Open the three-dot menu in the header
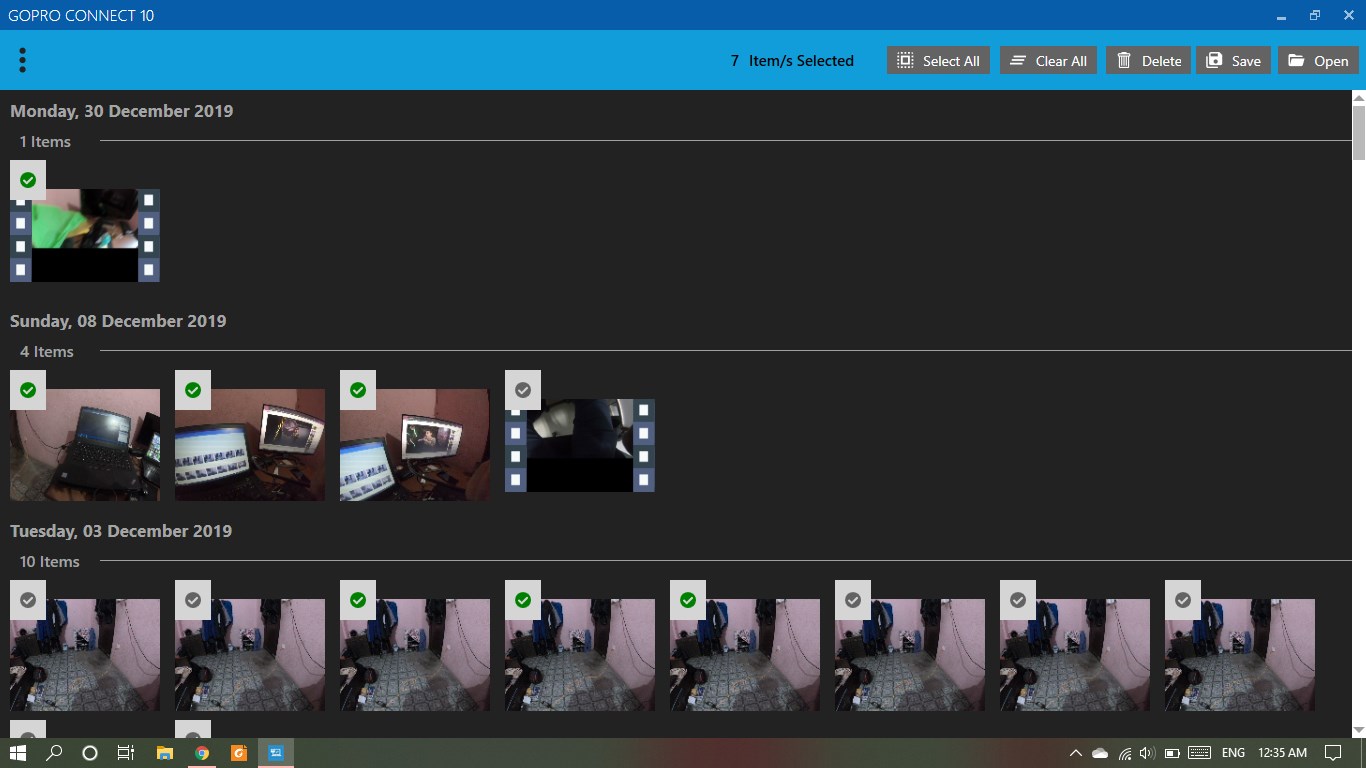The image size is (1366, 768). (x=22, y=60)
